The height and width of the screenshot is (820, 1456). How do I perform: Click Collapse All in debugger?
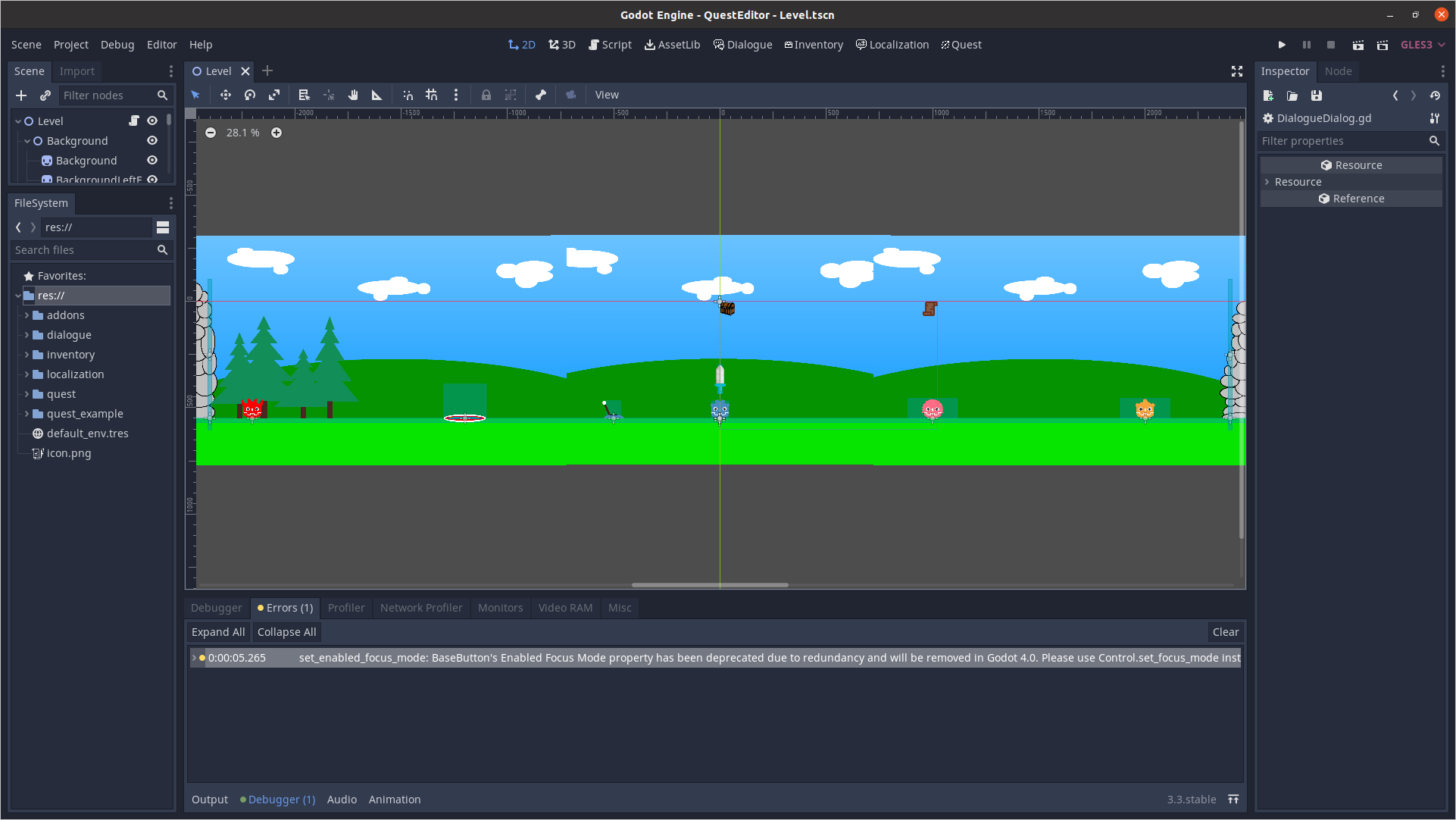pyautogui.click(x=286, y=631)
